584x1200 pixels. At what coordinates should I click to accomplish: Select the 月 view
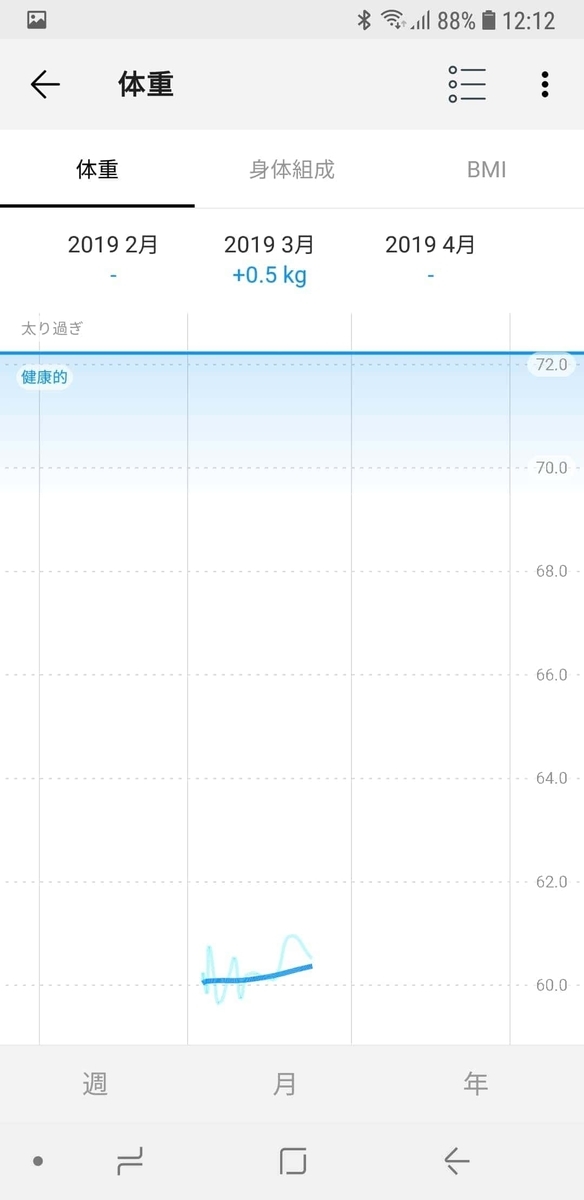285,1084
